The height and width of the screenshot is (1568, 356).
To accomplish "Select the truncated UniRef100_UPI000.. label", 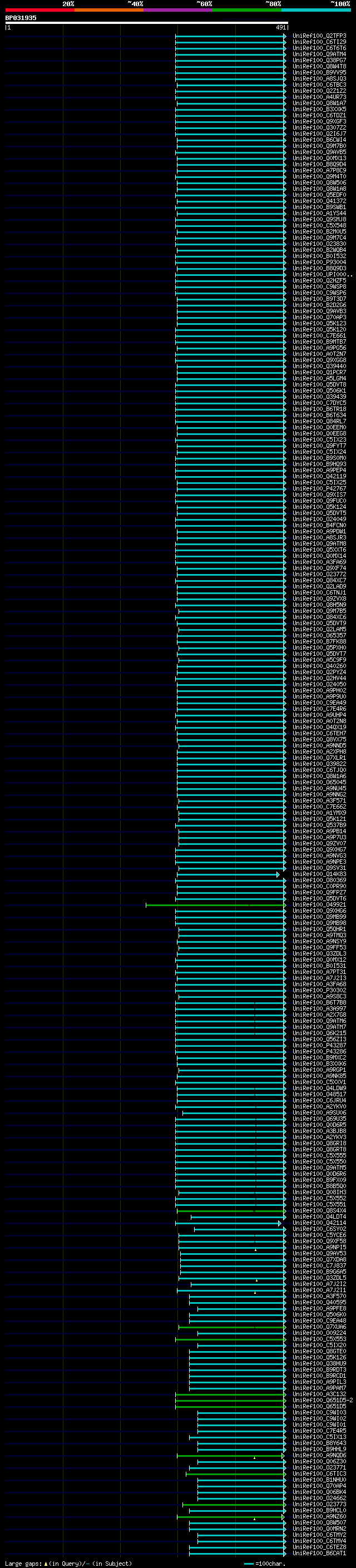I will point(322,275).
